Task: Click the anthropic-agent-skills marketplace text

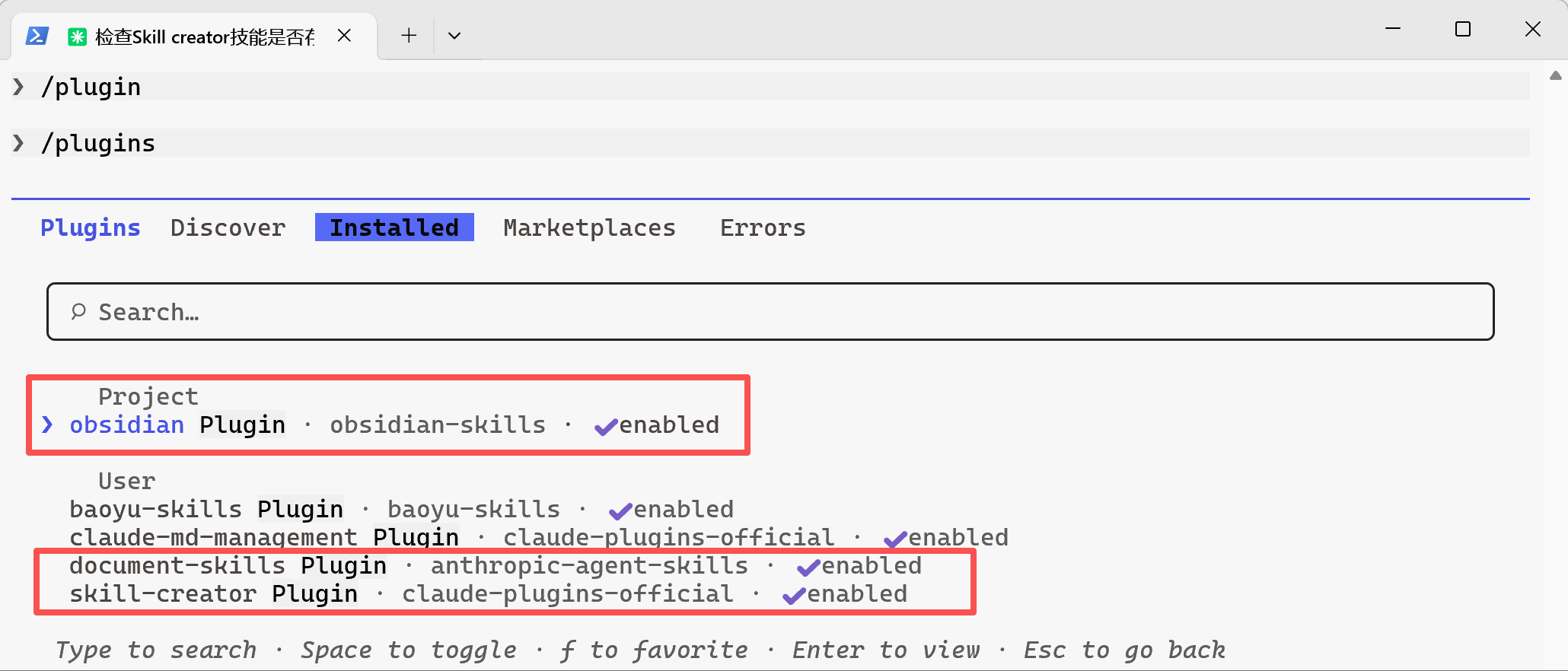Action: pyautogui.click(x=590, y=565)
